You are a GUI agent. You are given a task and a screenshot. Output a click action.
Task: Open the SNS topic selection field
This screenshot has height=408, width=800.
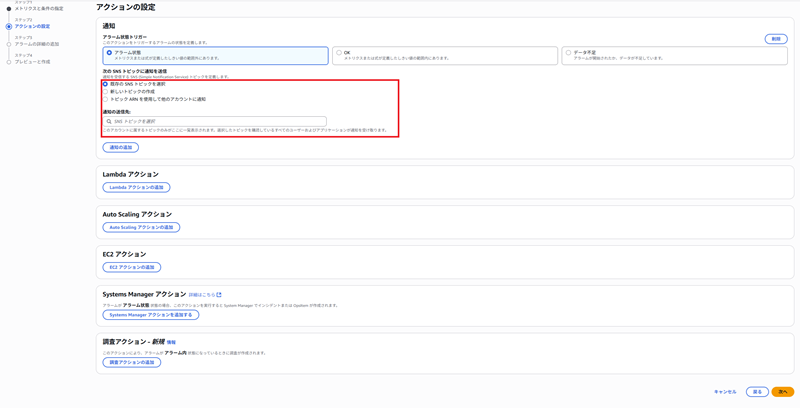215,121
